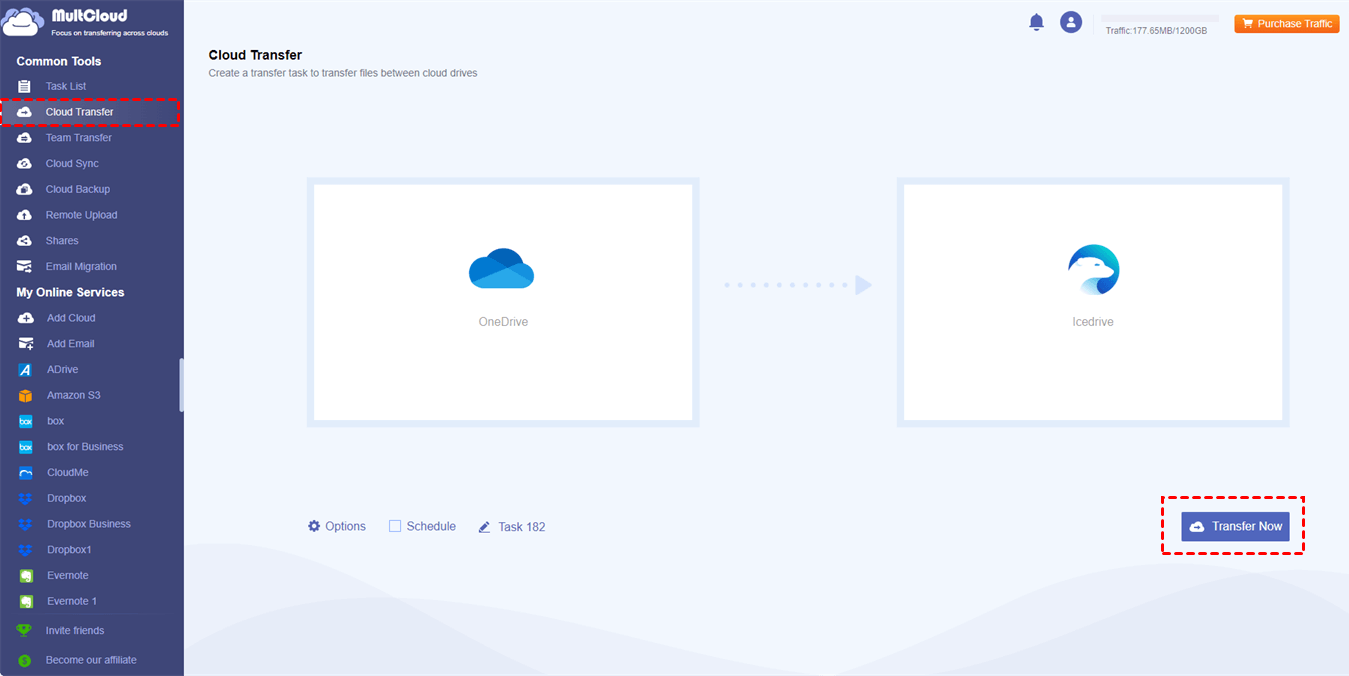Click the Dropbox Business icon

26,524
